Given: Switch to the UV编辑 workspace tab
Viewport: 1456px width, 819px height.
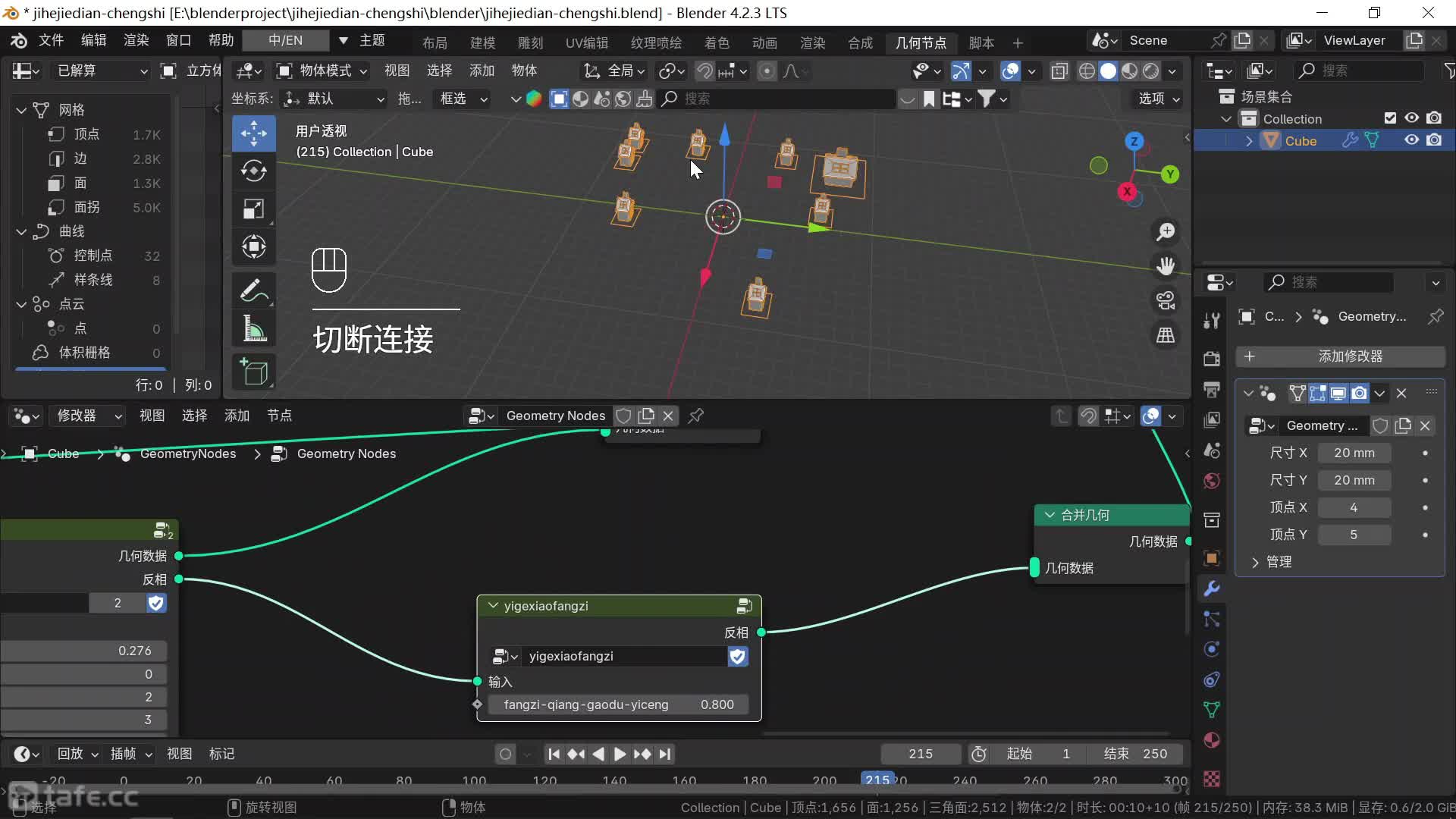Looking at the screenshot, I should (586, 43).
